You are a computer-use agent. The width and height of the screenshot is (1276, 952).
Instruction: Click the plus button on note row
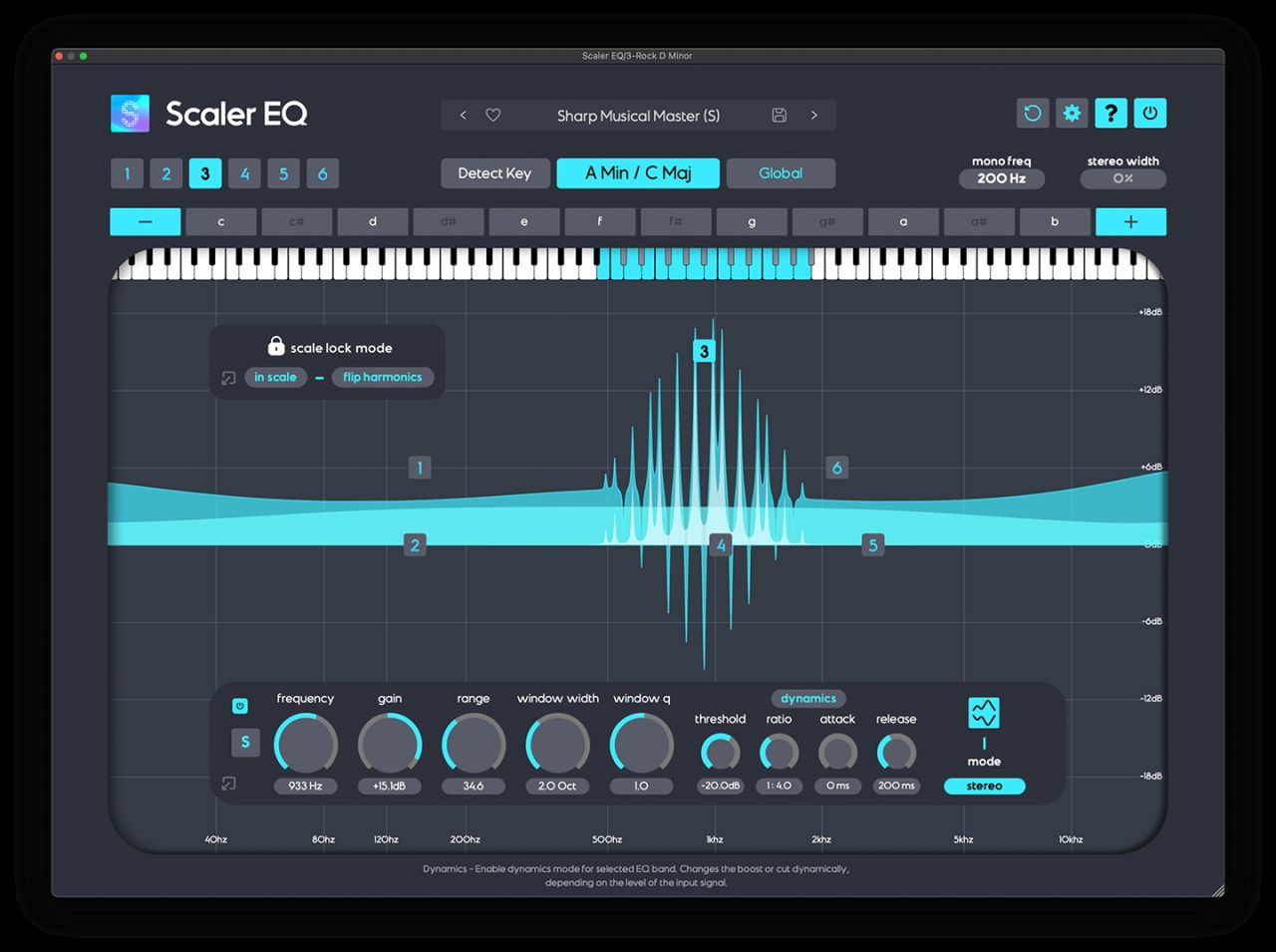1130,221
